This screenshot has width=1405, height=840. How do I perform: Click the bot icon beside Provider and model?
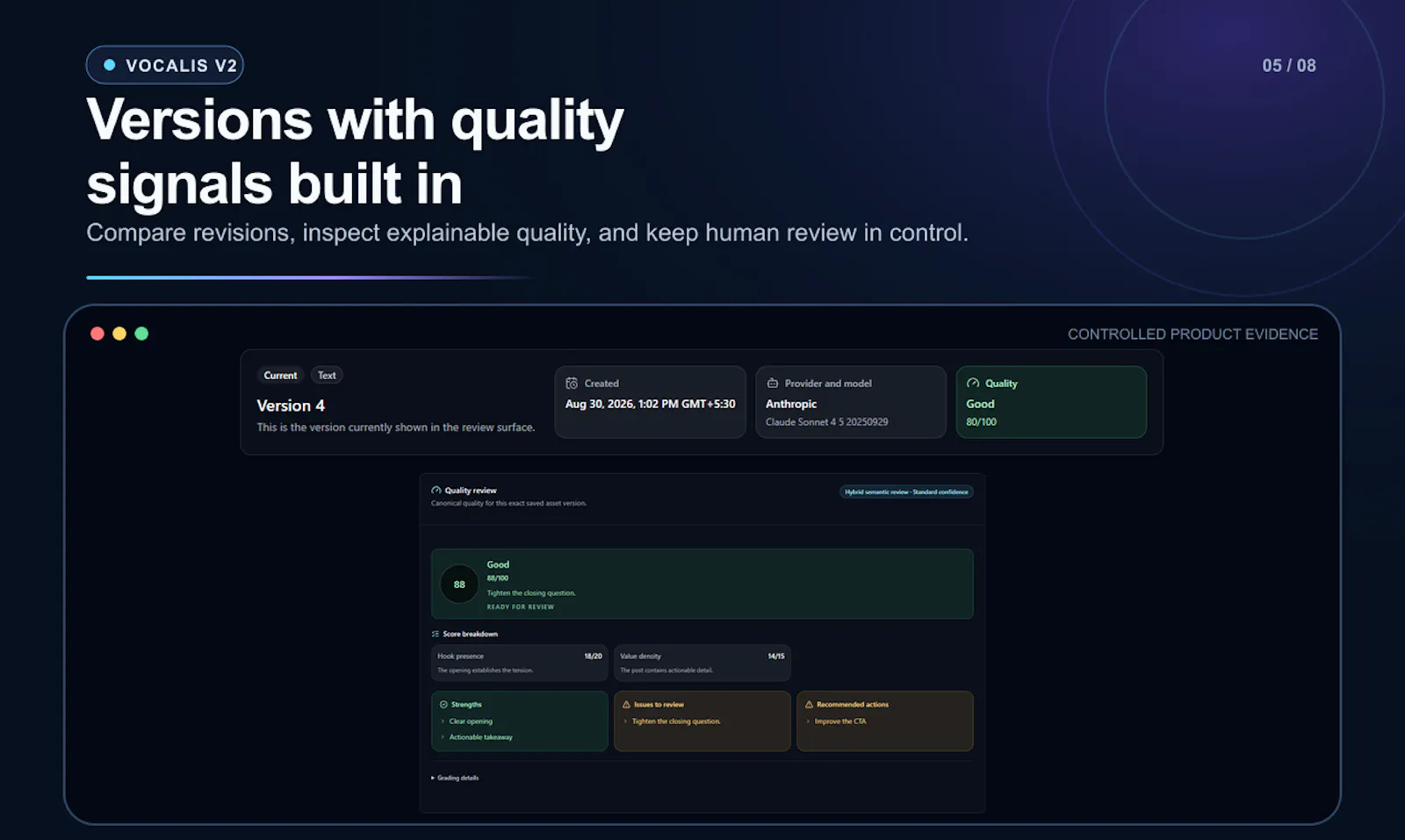773,384
